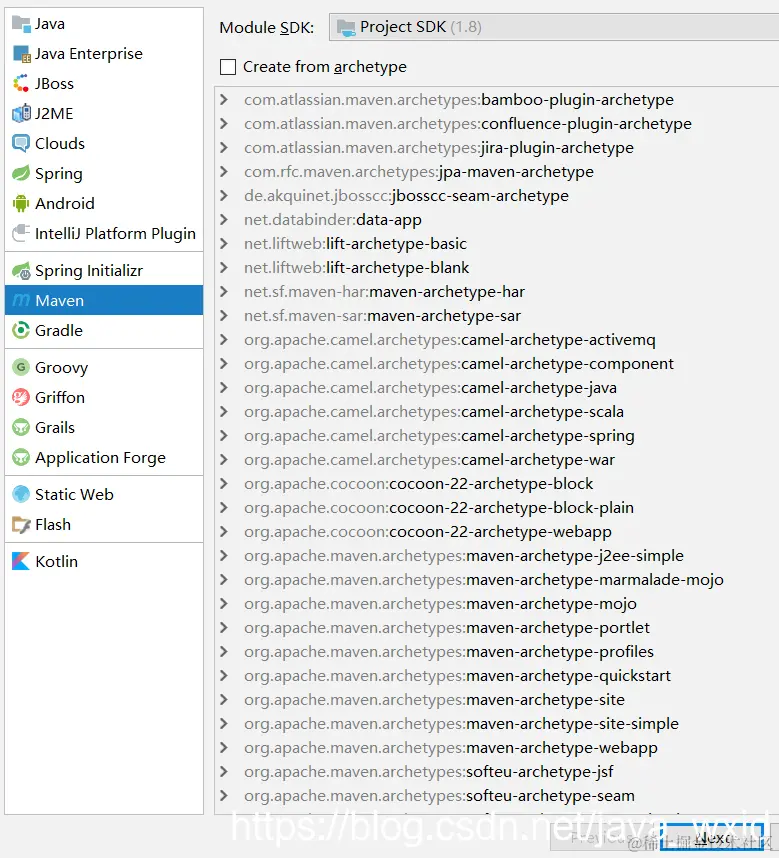The width and height of the screenshot is (779, 858).
Task: Select maven-archetype-mojo entry
Action: [440, 604]
